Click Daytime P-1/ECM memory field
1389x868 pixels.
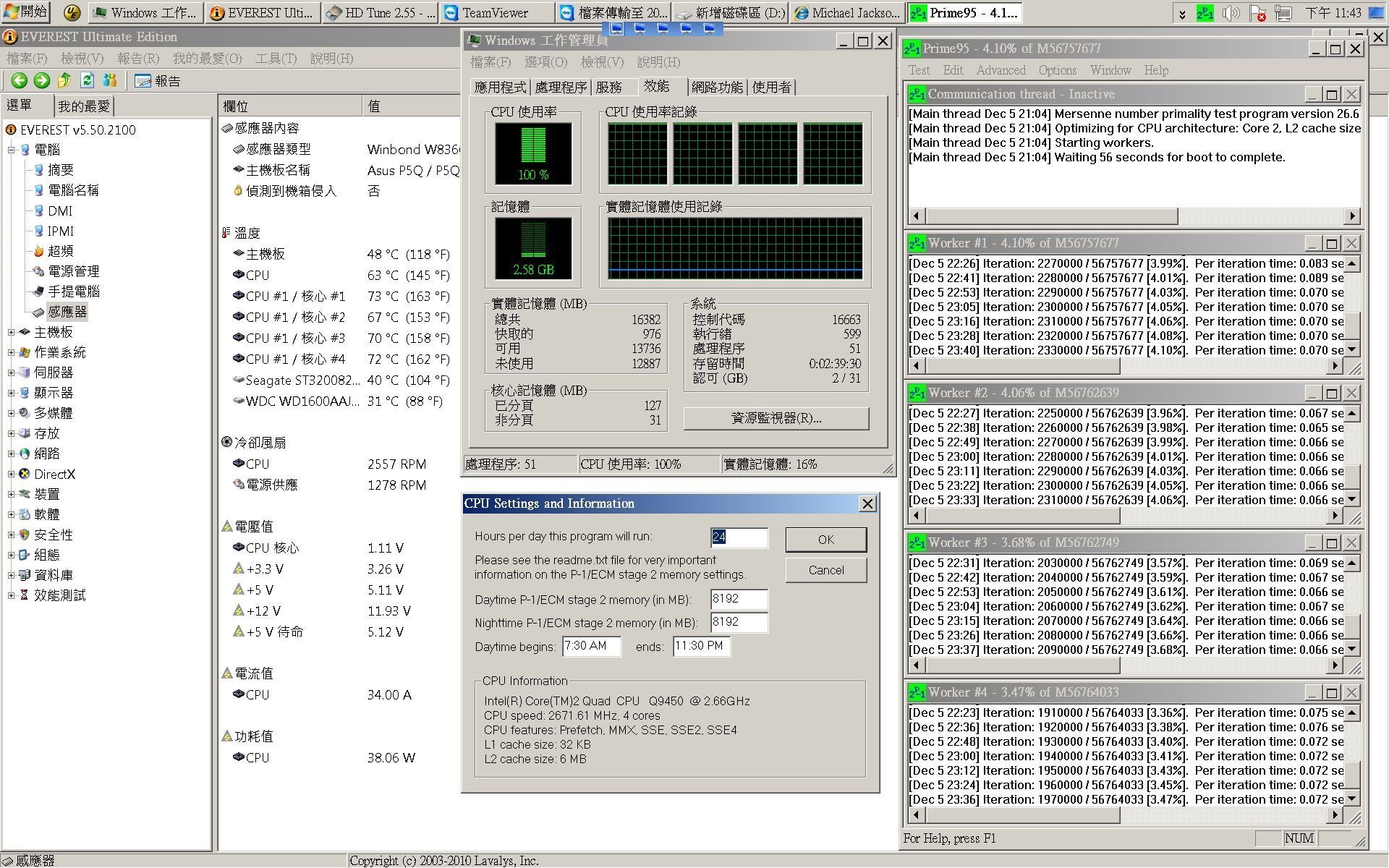[739, 599]
